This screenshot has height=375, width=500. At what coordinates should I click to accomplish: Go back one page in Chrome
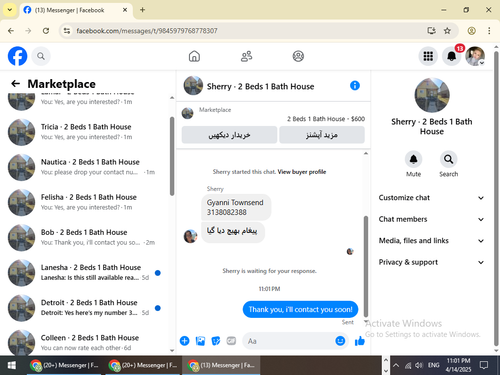pyautogui.click(x=11, y=31)
